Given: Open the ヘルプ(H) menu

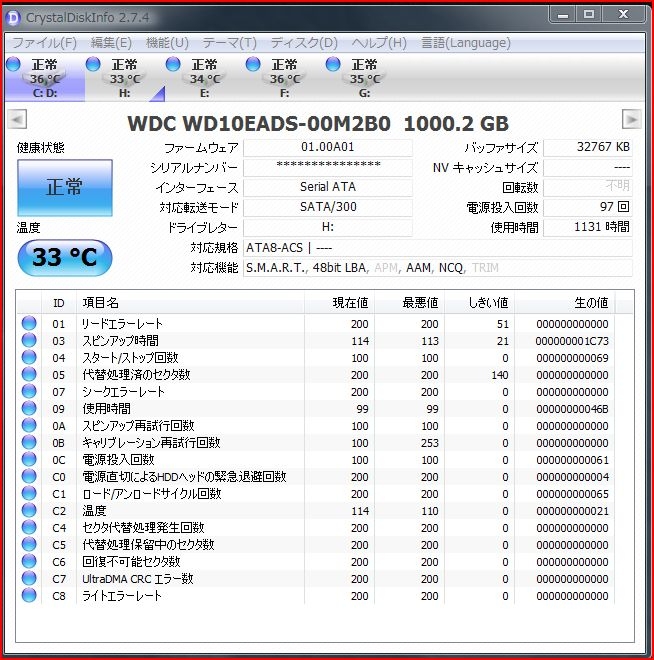Looking at the screenshot, I should click(x=379, y=43).
